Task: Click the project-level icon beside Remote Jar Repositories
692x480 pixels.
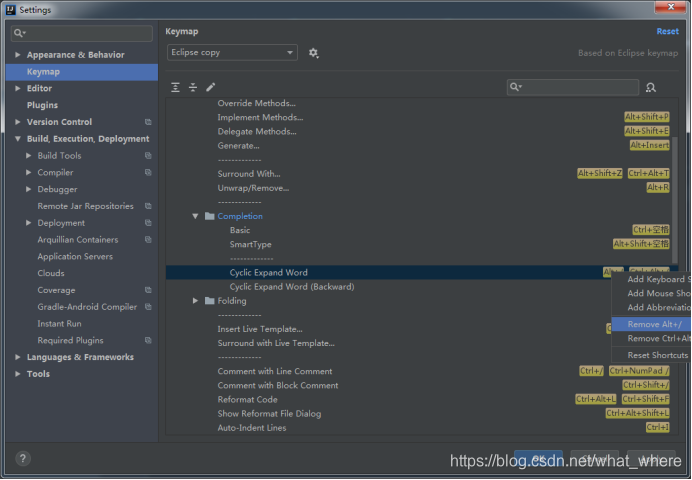Action: point(148,206)
